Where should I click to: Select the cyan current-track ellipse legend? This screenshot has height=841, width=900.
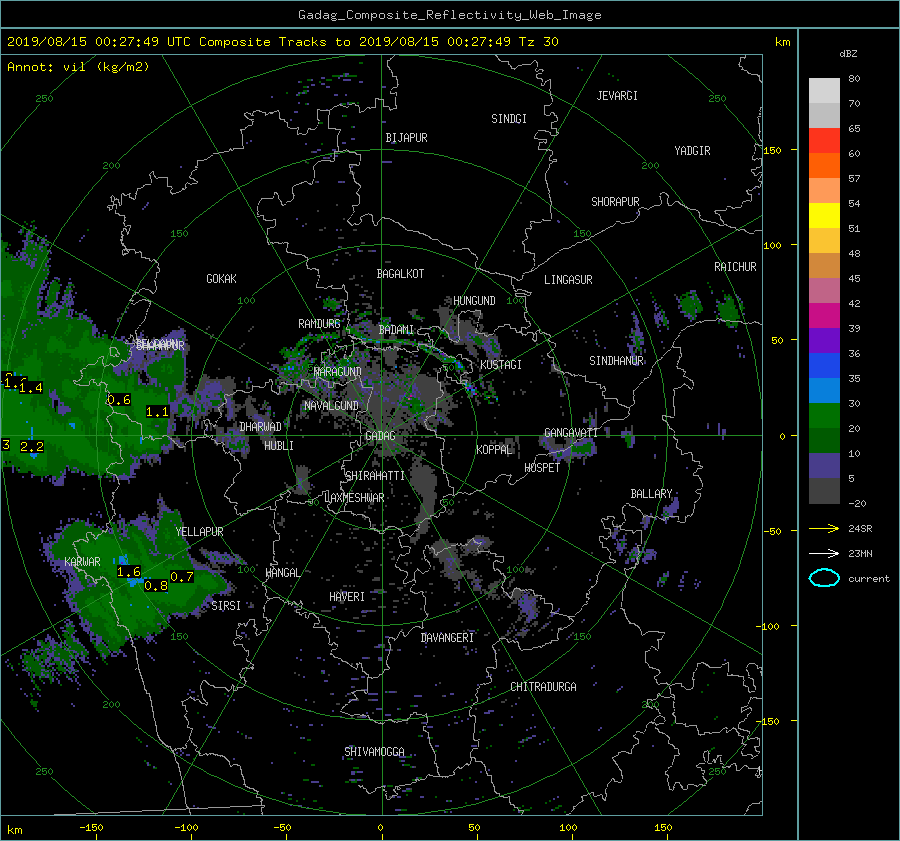[x=824, y=578]
